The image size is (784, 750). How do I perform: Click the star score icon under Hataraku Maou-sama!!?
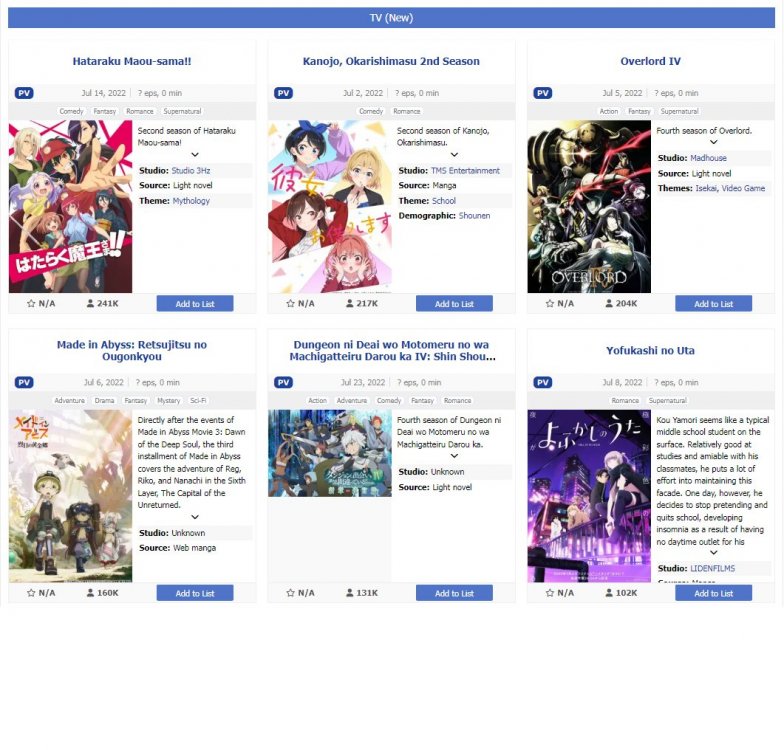point(31,304)
